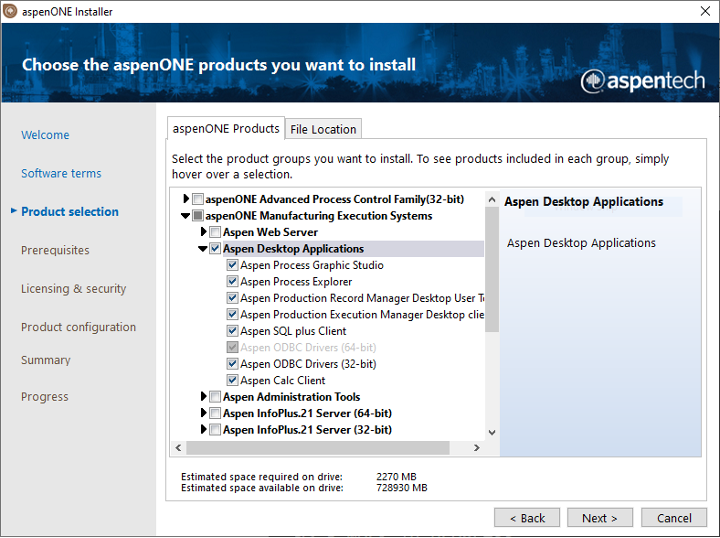Expand aspenONE Advanced Process Control Family node
The height and width of the screenshot is (538, 720).
click(x=186, y=199)
